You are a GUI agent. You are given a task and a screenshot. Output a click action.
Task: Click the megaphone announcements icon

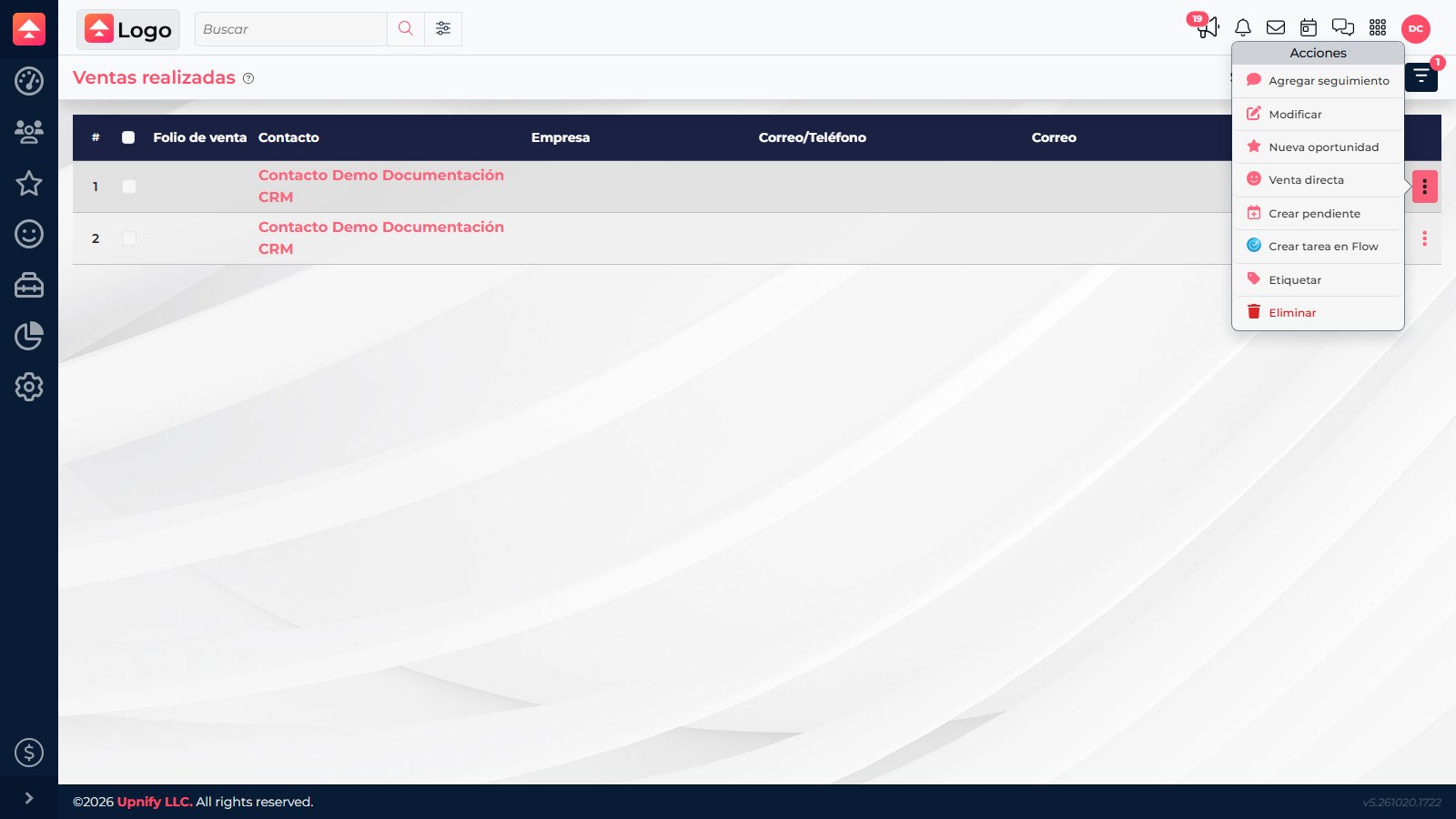click(x=1208, y=27)
